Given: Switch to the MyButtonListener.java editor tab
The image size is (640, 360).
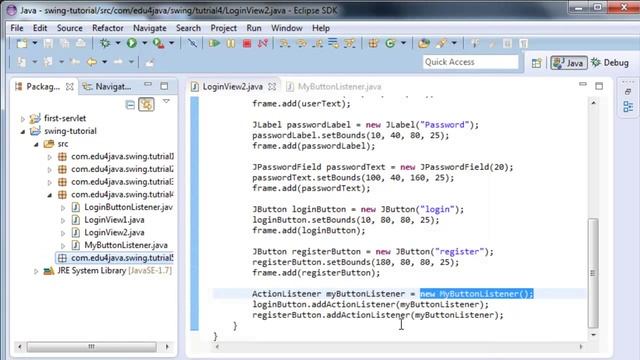Looking at the screenshot, I should [x=334, y=87].
